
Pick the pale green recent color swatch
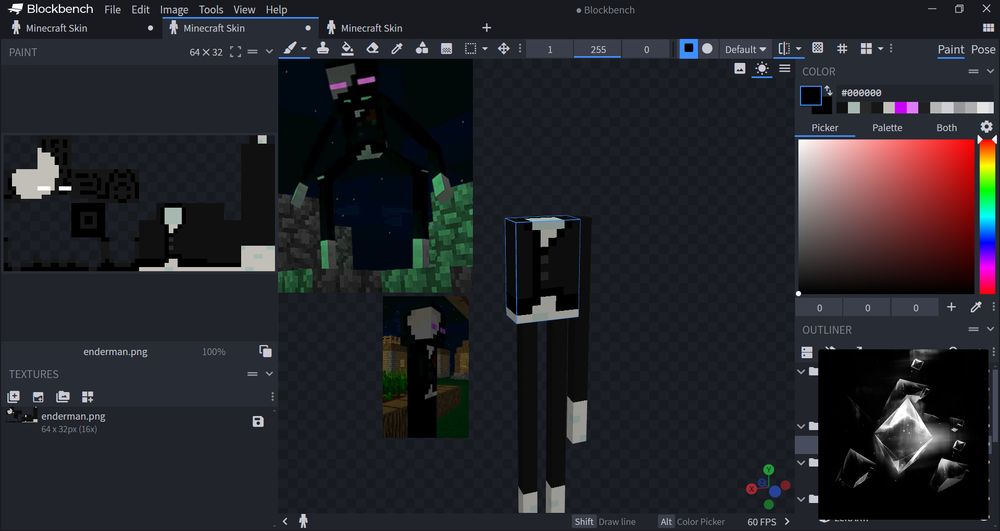click(x=854, y=108)
